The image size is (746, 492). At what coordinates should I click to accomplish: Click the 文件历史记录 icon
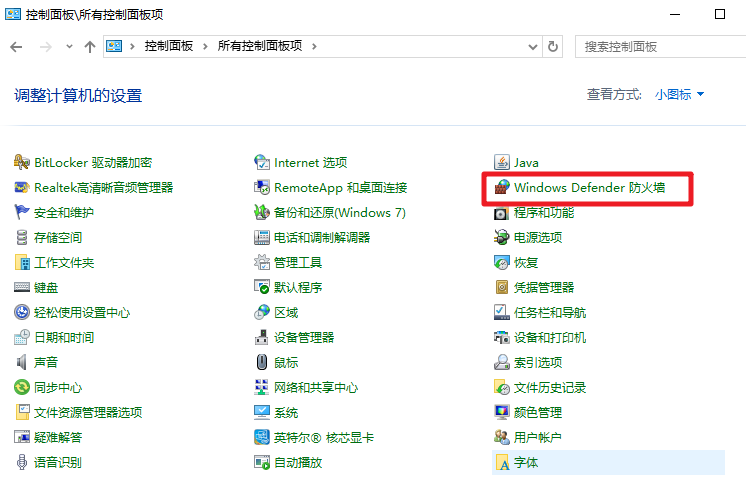pyautogui.click(x=501, y=387)
